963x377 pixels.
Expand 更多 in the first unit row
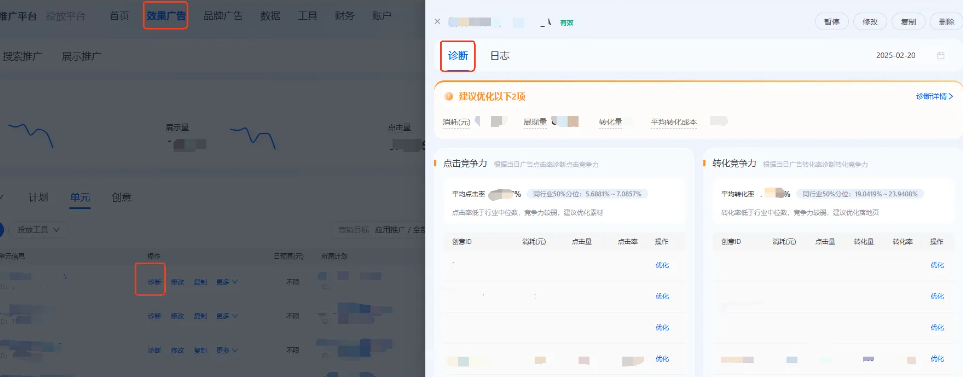(227, 282)
